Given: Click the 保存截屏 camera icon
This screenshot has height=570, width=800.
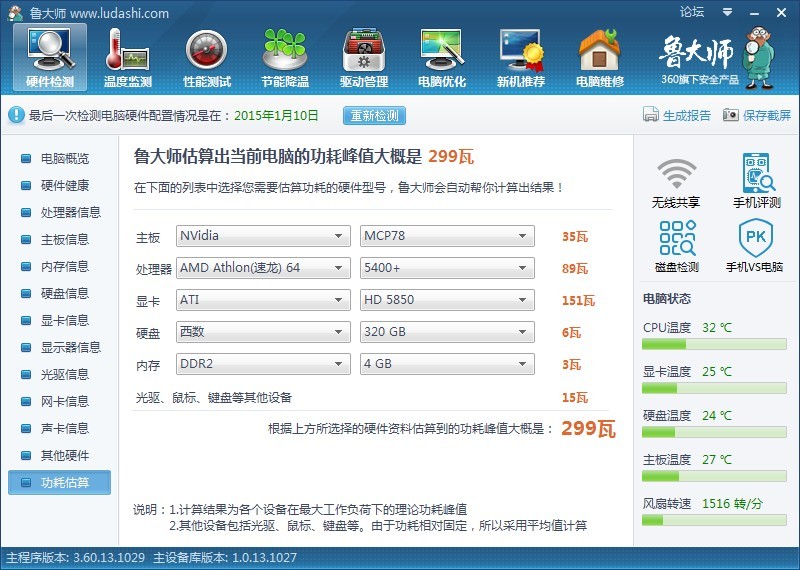Looking at the screenshot, I should click(730, 115).
